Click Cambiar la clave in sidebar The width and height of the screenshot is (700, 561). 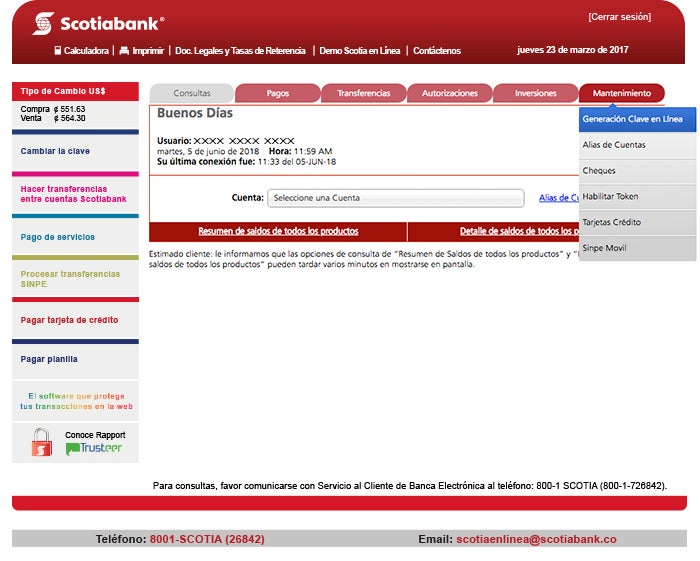(55, 152)
